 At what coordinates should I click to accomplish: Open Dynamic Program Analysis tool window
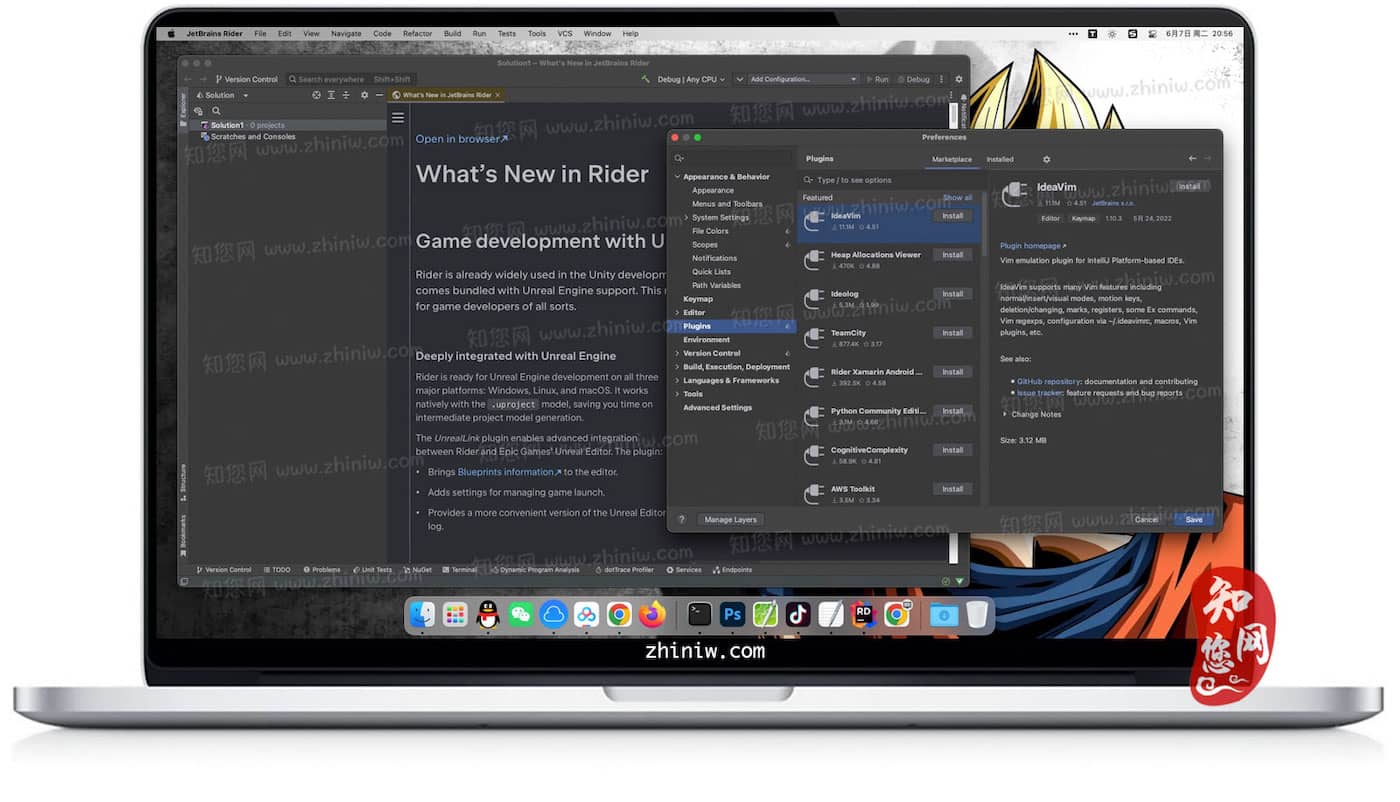[535, 570]
